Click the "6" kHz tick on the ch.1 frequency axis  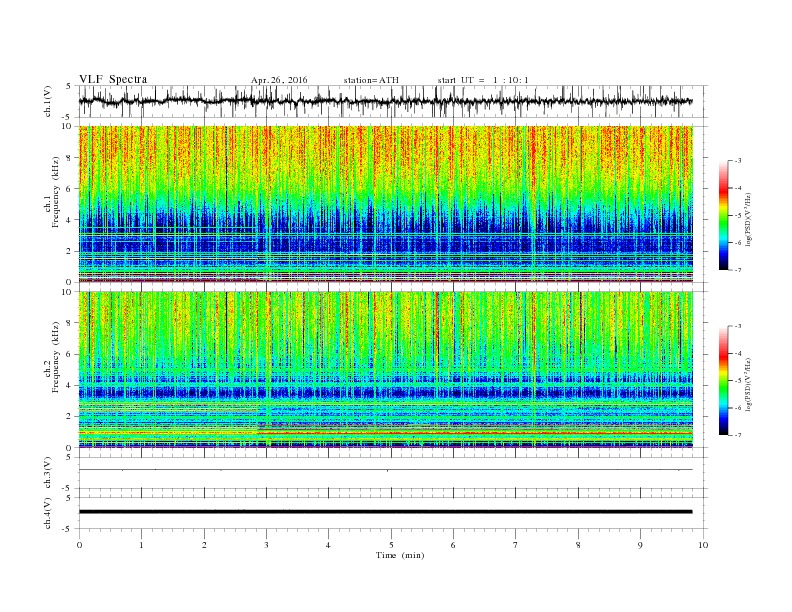pos(69,189)
